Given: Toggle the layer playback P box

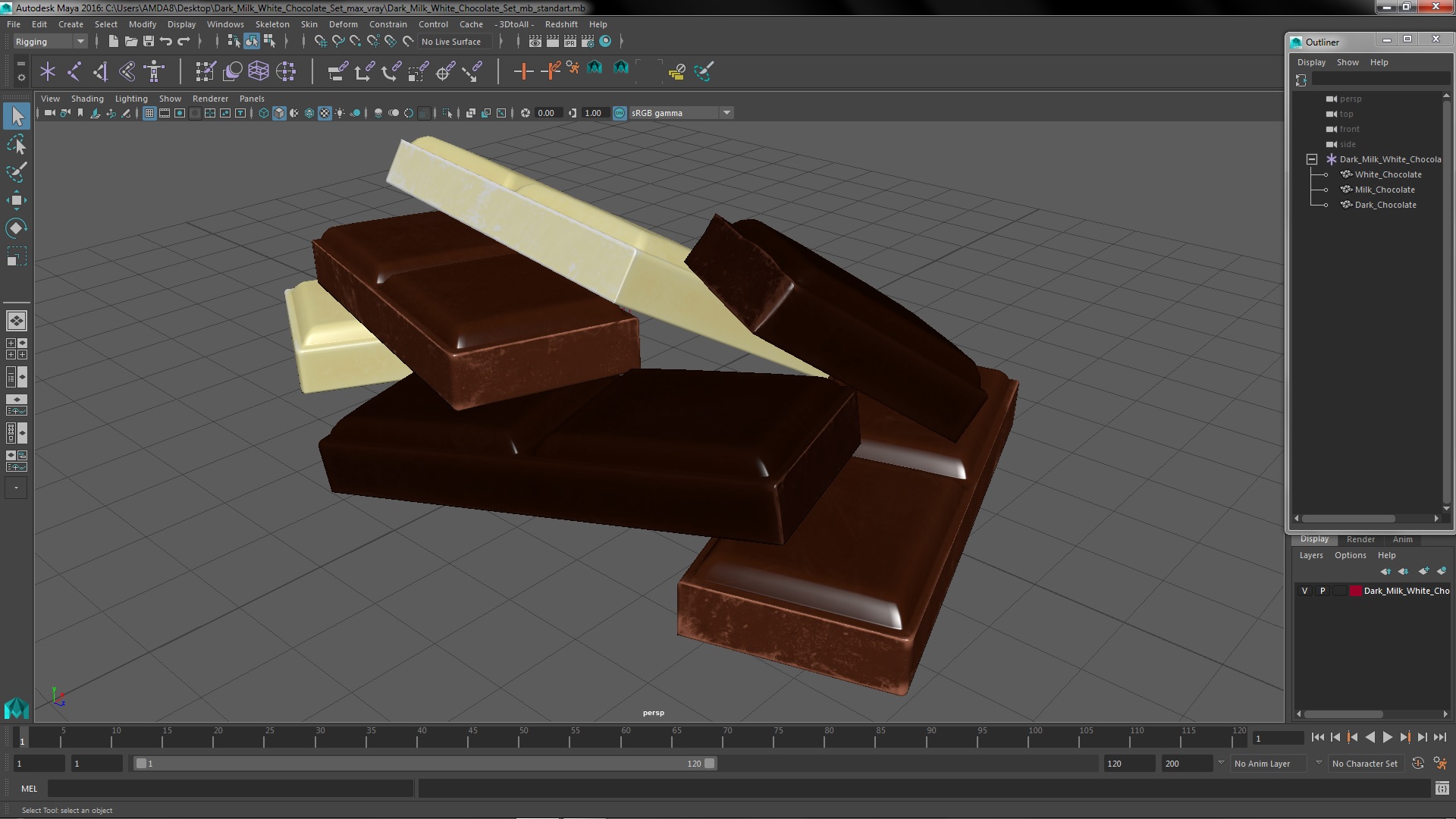Looking at the screenshot, I should (1323, 591).
